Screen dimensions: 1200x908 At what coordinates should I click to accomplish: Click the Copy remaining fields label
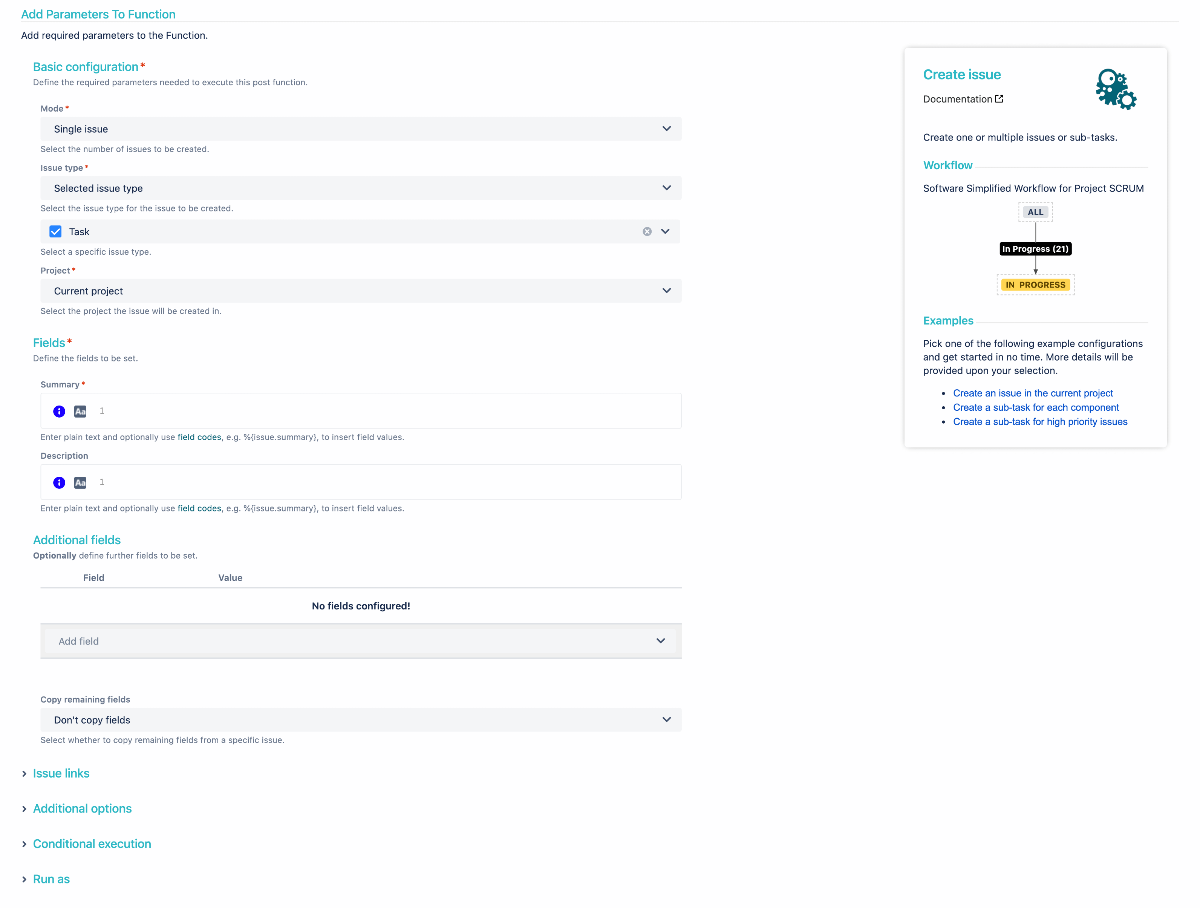(86, 700)
